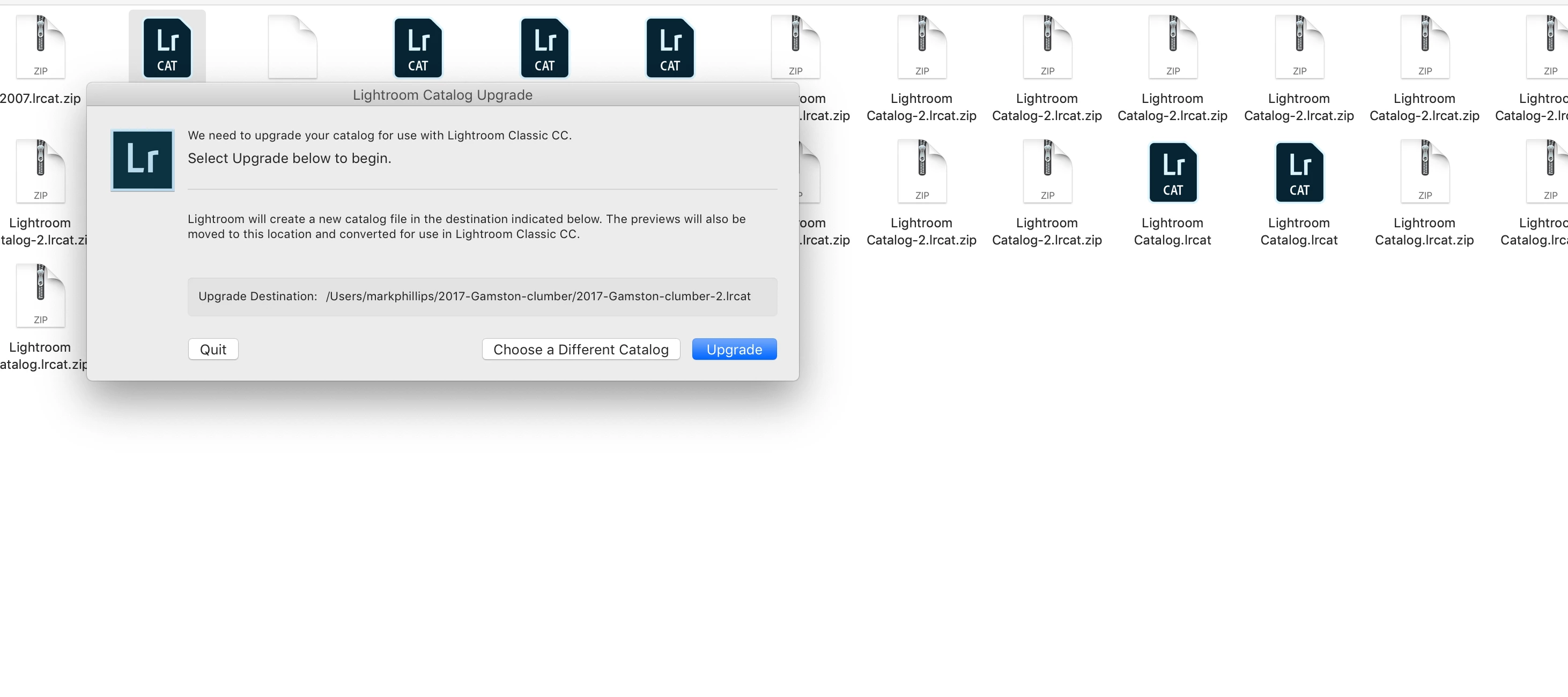
Task: Click the Lightroom Lr logo in dialog
Action: pos(143,160)
